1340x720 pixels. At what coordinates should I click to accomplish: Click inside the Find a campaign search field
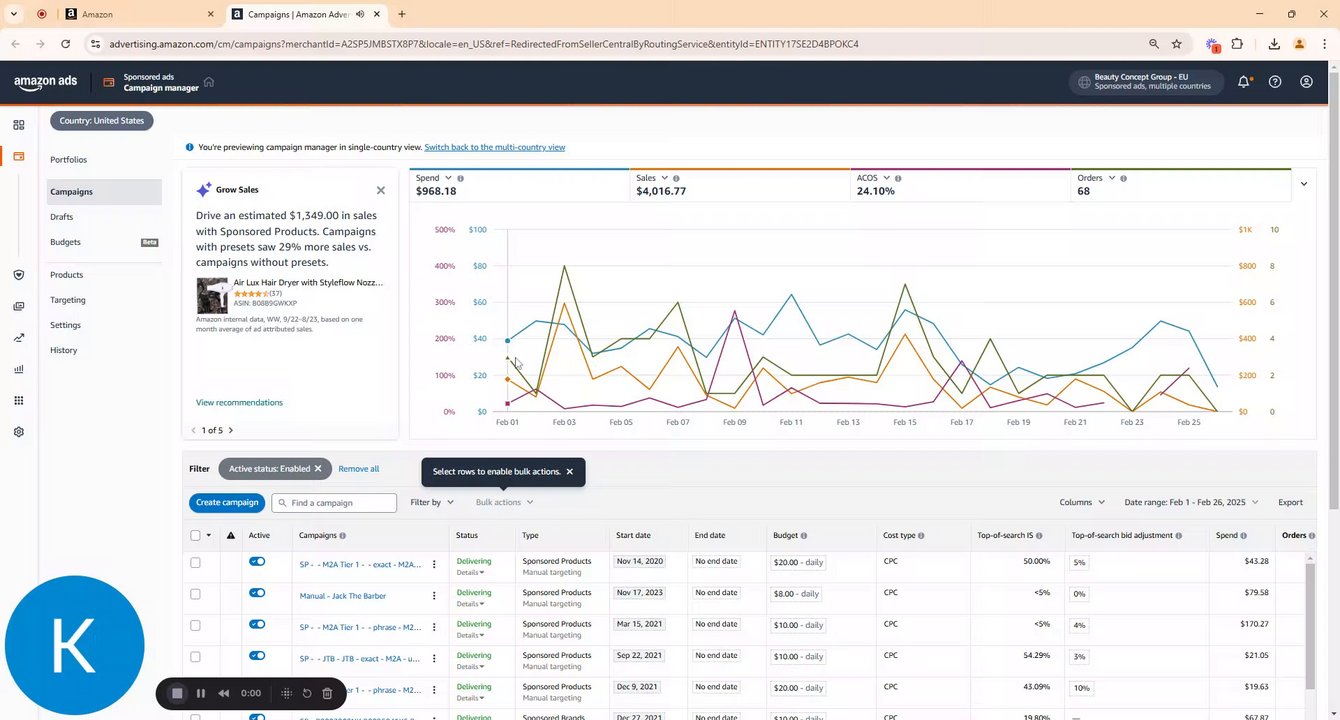tap(334, 503)
